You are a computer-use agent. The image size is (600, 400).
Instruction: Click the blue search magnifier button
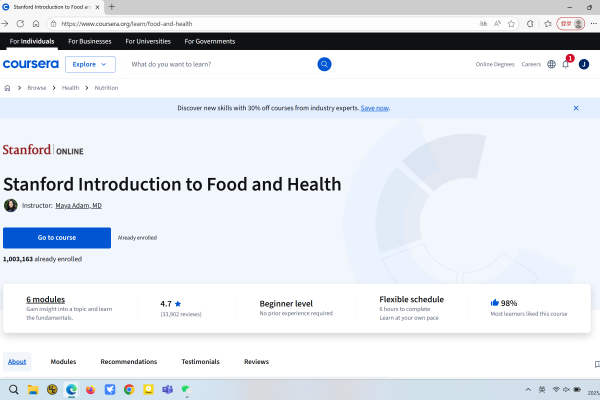(x=324, y=64)
